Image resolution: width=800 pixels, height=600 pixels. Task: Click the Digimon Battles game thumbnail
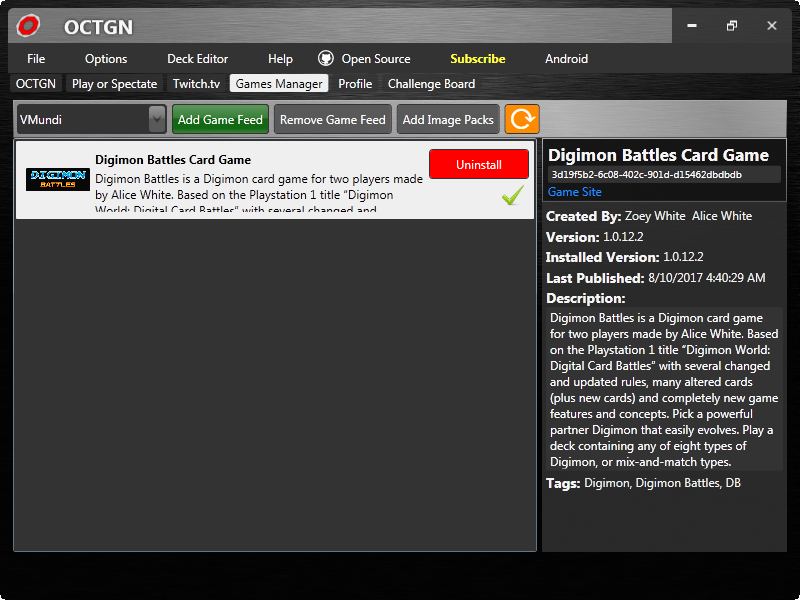click(58, 179)
